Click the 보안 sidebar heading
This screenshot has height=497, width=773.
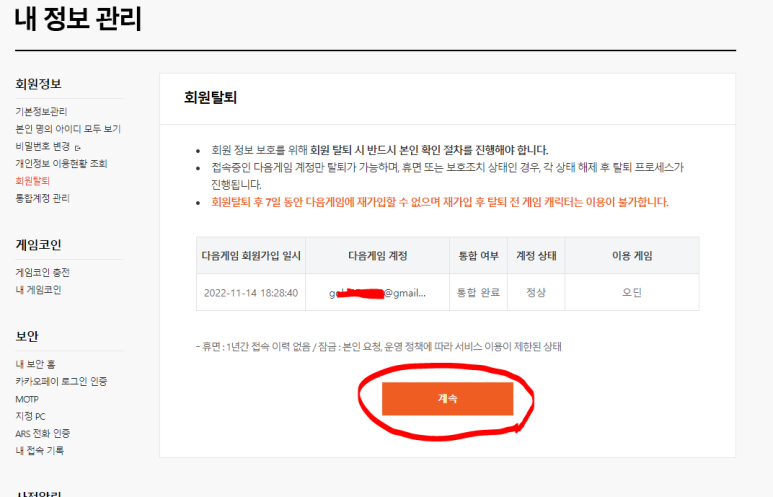[27, 336]
